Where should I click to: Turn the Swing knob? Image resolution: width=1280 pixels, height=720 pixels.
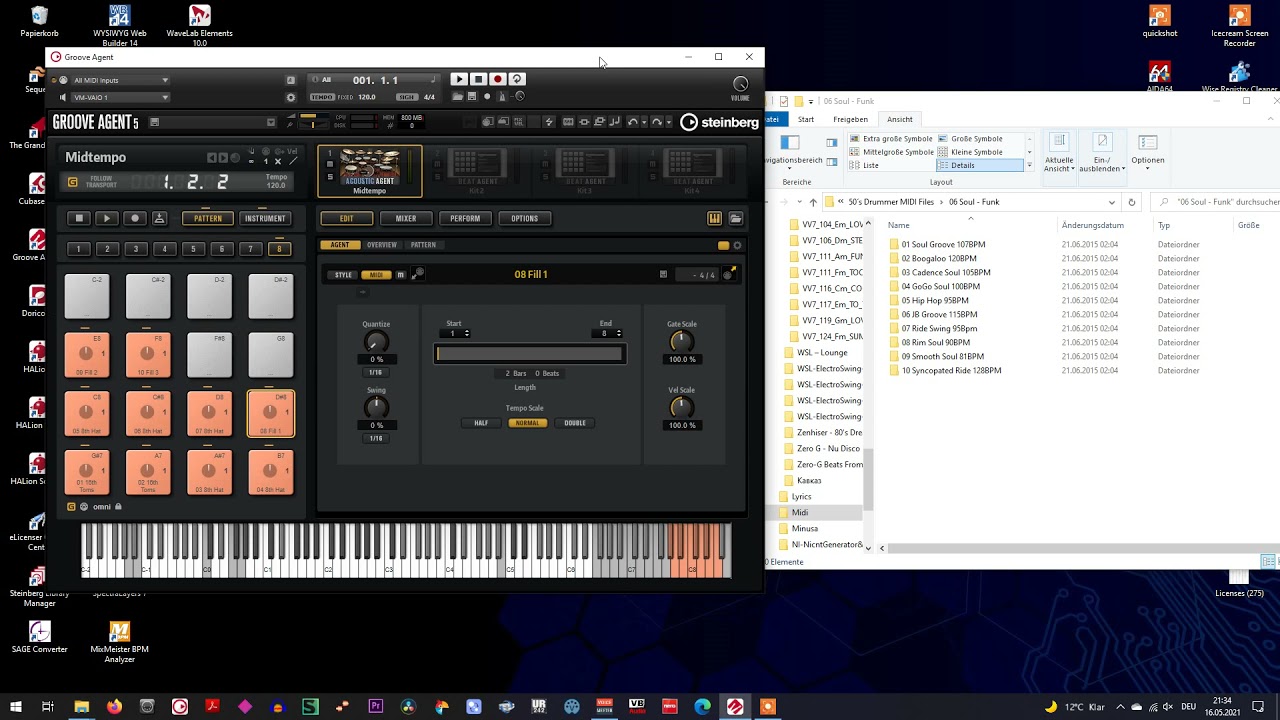click(x=376, y=407)
